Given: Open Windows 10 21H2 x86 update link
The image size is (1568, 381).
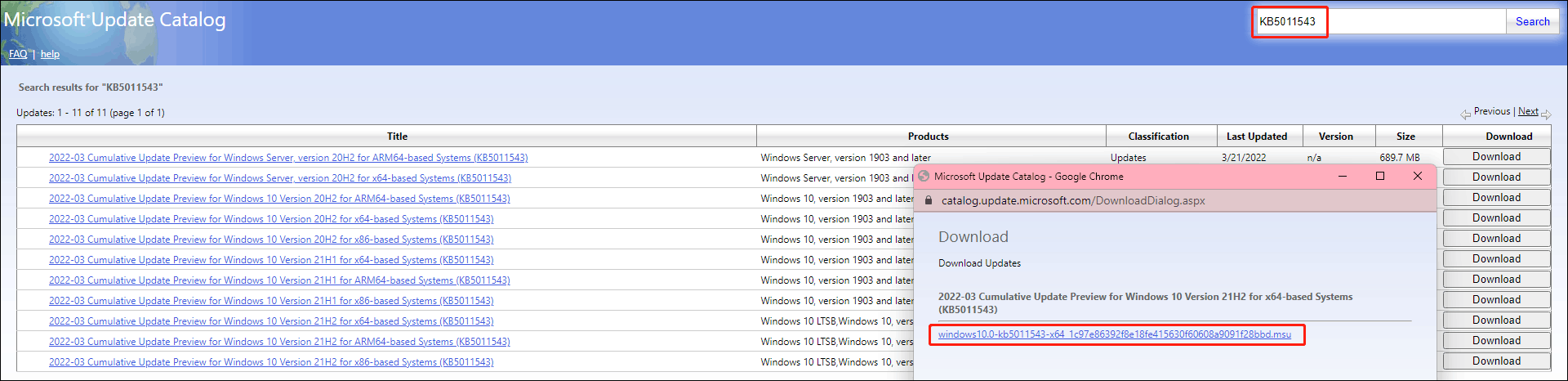Looking at the screenshot, I should (271, 362).
